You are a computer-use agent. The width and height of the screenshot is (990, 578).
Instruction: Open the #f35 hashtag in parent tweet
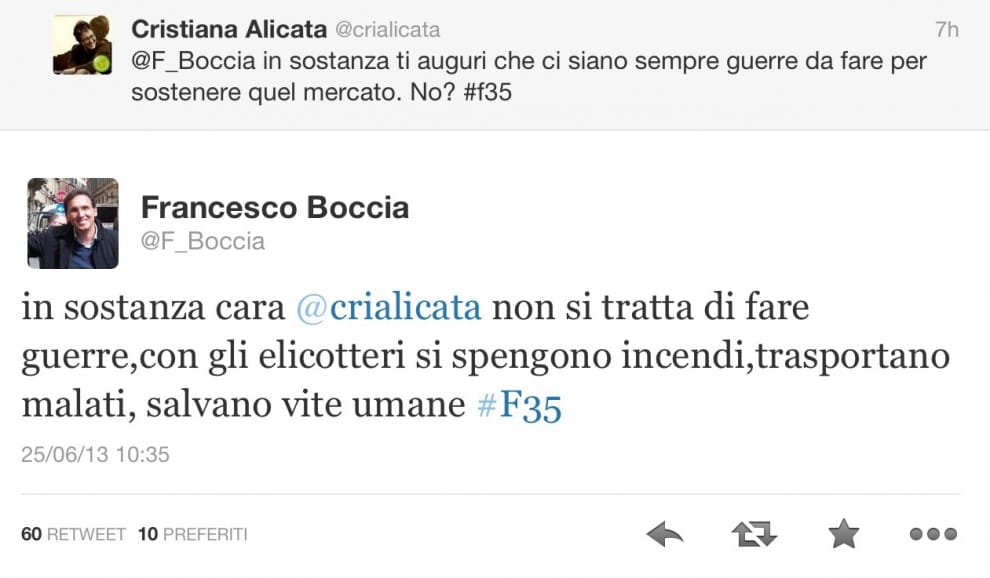487,92
